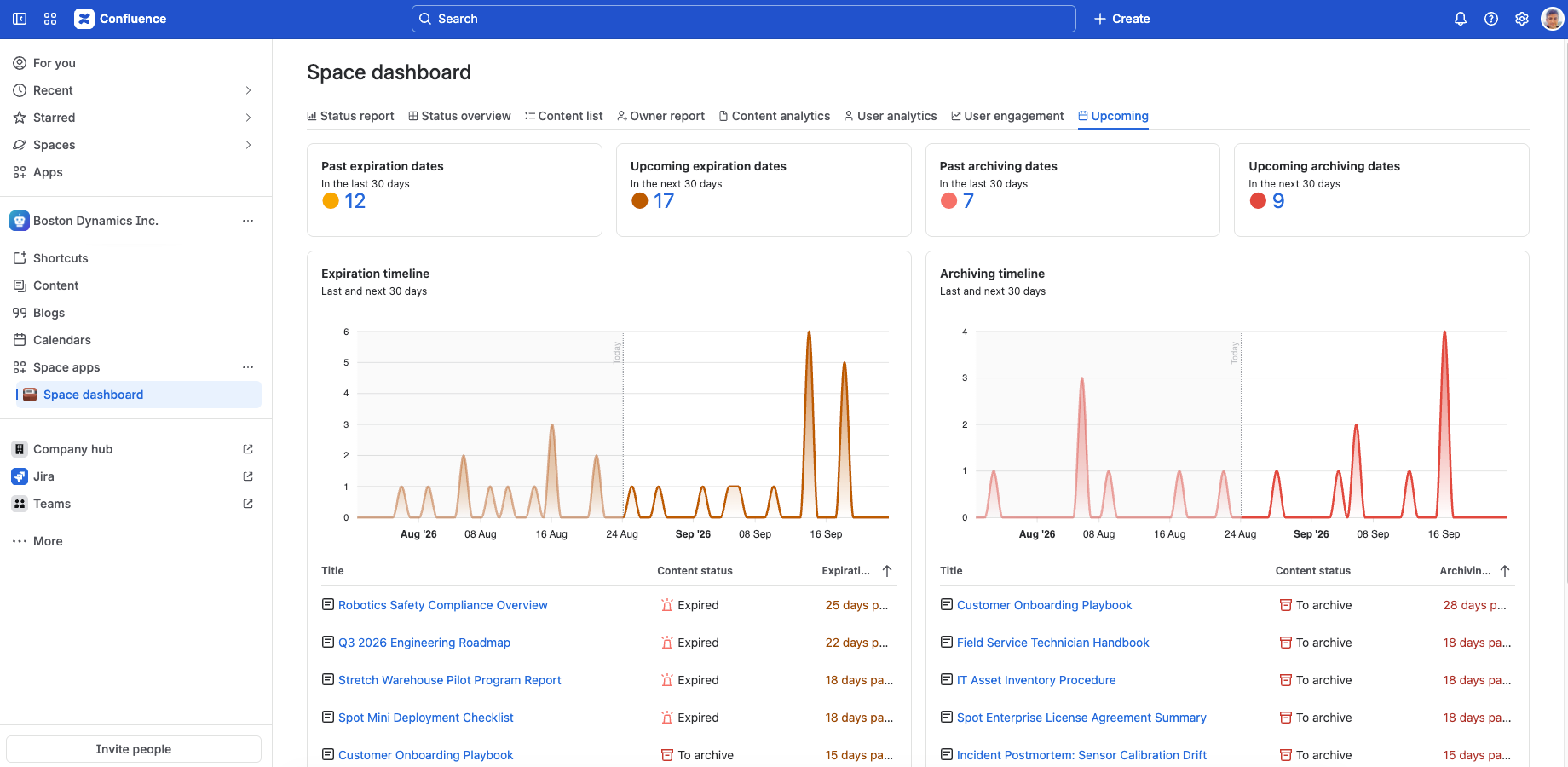The width and height of the screenshot is (1568, 767).
Task: Collapse sidebar using the top-left panel icon
Action: (20, 19)
